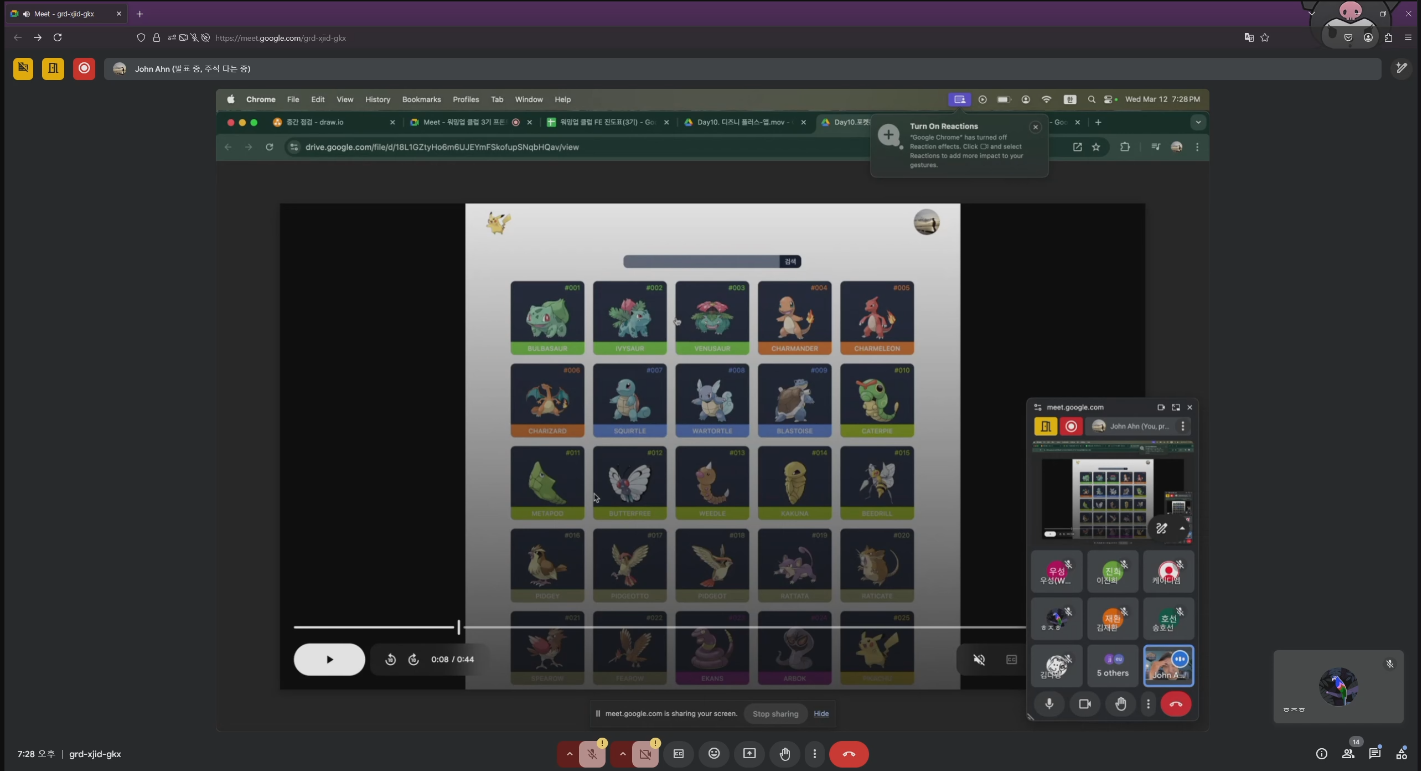
Task: Click the annotation pen in mini window preview
Action: [x=1162, y=529]
